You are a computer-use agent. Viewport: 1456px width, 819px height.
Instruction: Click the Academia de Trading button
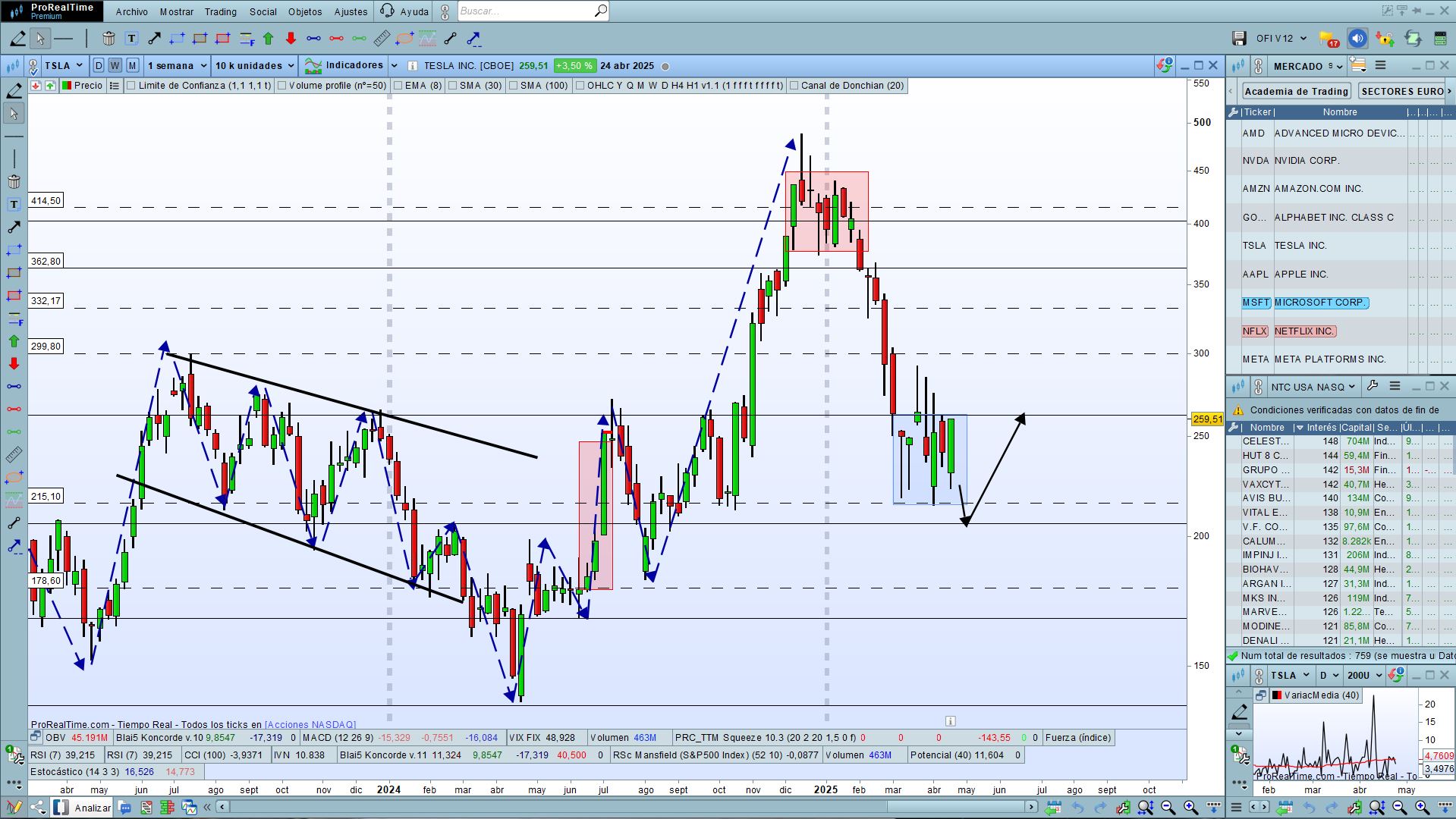point(1296,91)
